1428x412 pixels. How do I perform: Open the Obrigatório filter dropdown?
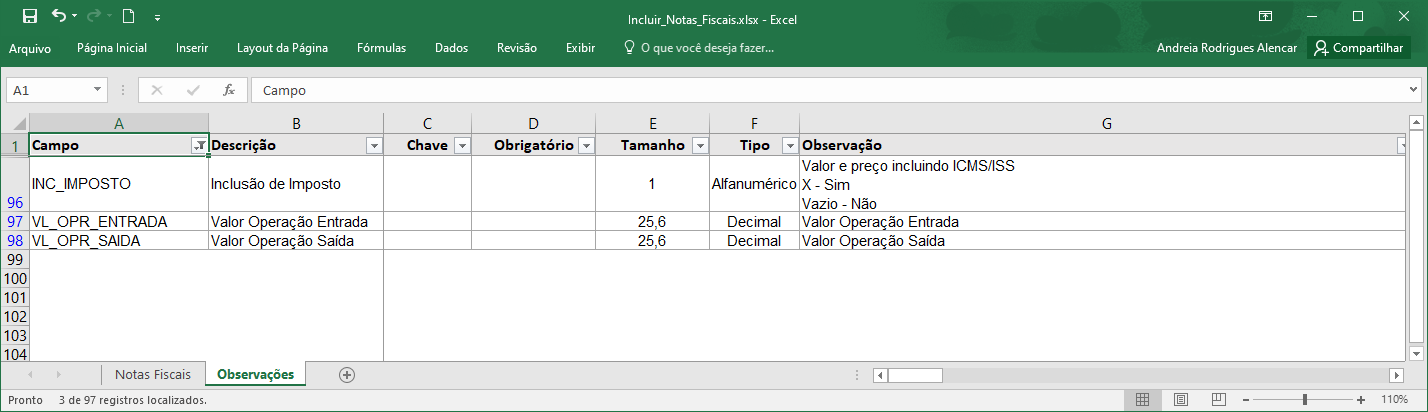(585, 146)
